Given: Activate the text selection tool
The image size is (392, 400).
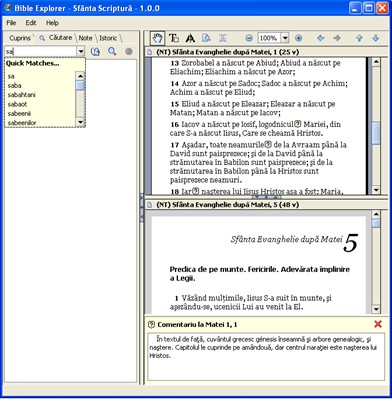Looking at the screenshot, I should pos(173,38).
